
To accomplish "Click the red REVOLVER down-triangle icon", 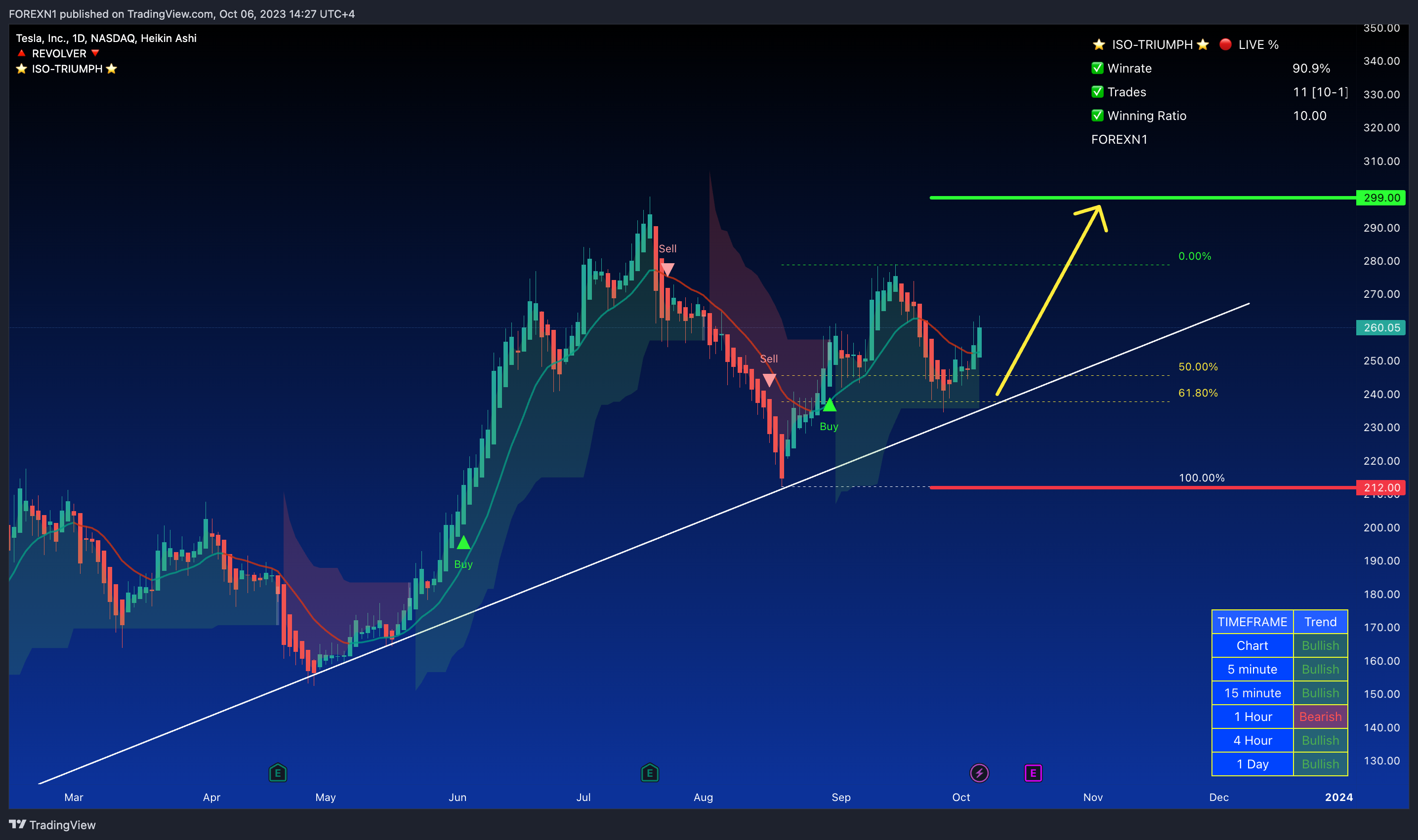I will pyautogui.click(x=95, y=53).
